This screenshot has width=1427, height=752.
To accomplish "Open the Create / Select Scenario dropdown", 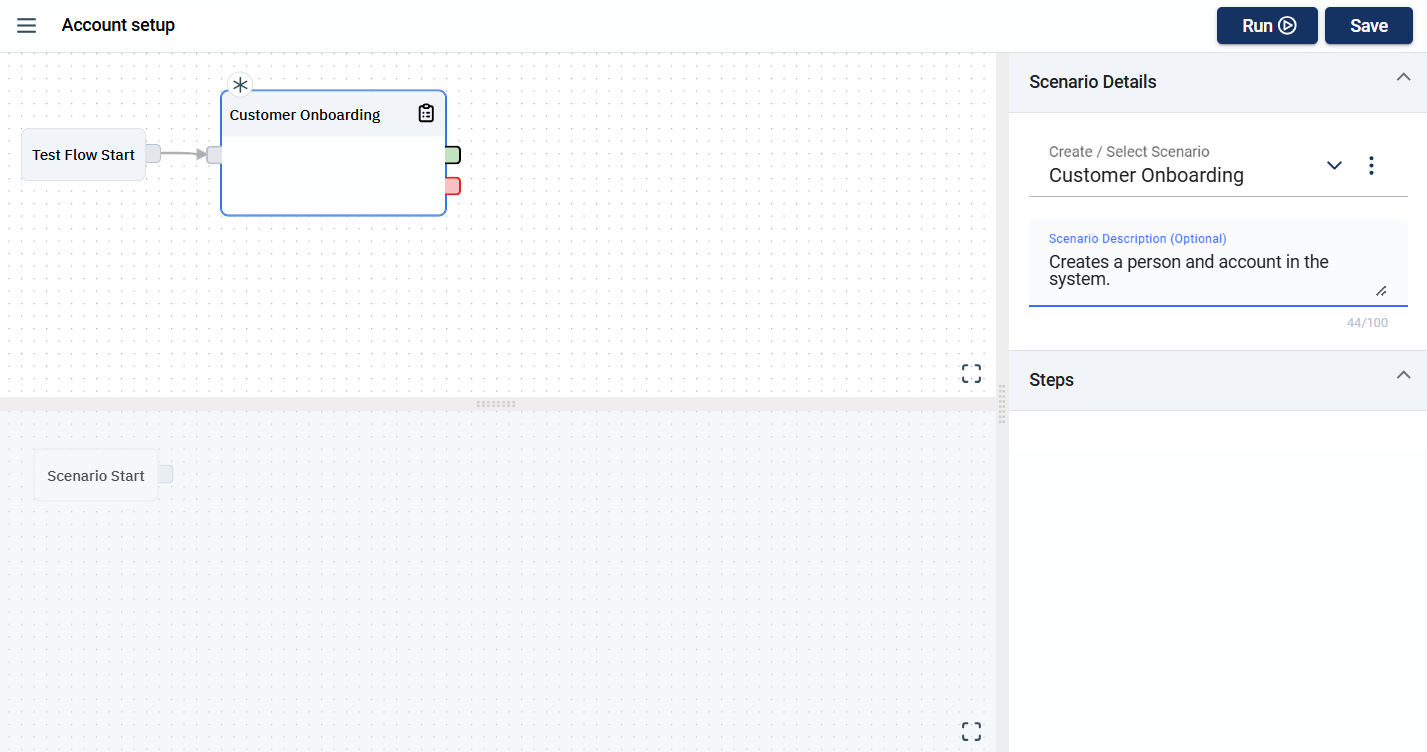I will pos(1334,166).
